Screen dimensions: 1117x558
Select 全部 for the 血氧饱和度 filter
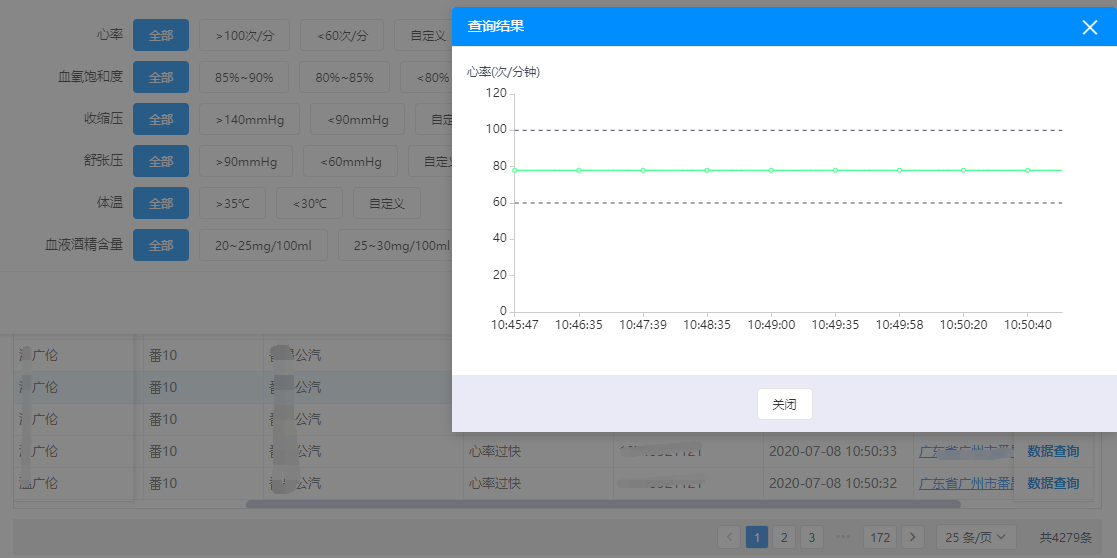161,77
